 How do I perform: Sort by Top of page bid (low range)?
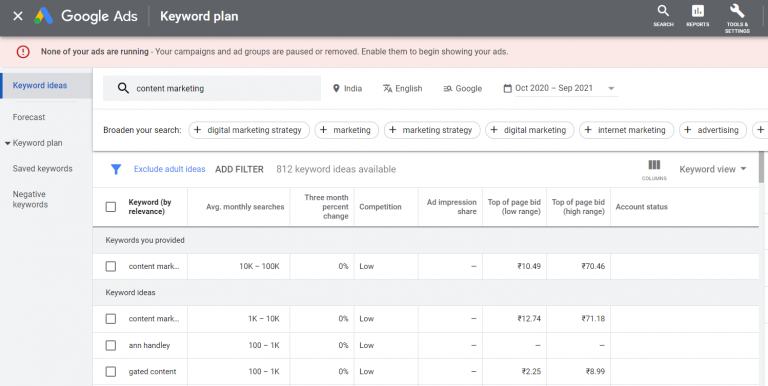(x=514, y=207)
